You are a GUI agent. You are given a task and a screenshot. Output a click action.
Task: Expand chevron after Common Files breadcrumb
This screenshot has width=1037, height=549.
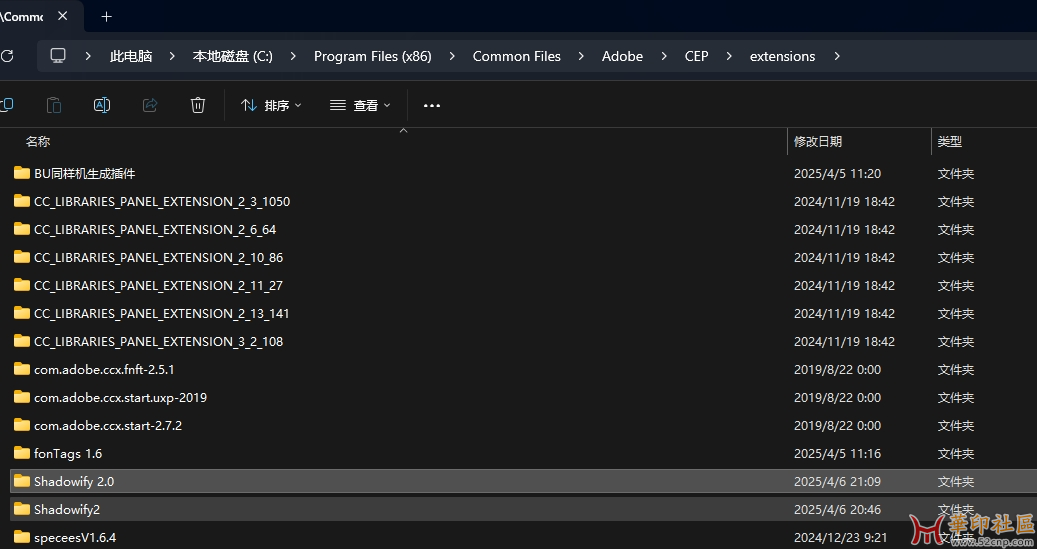[581, 56]
